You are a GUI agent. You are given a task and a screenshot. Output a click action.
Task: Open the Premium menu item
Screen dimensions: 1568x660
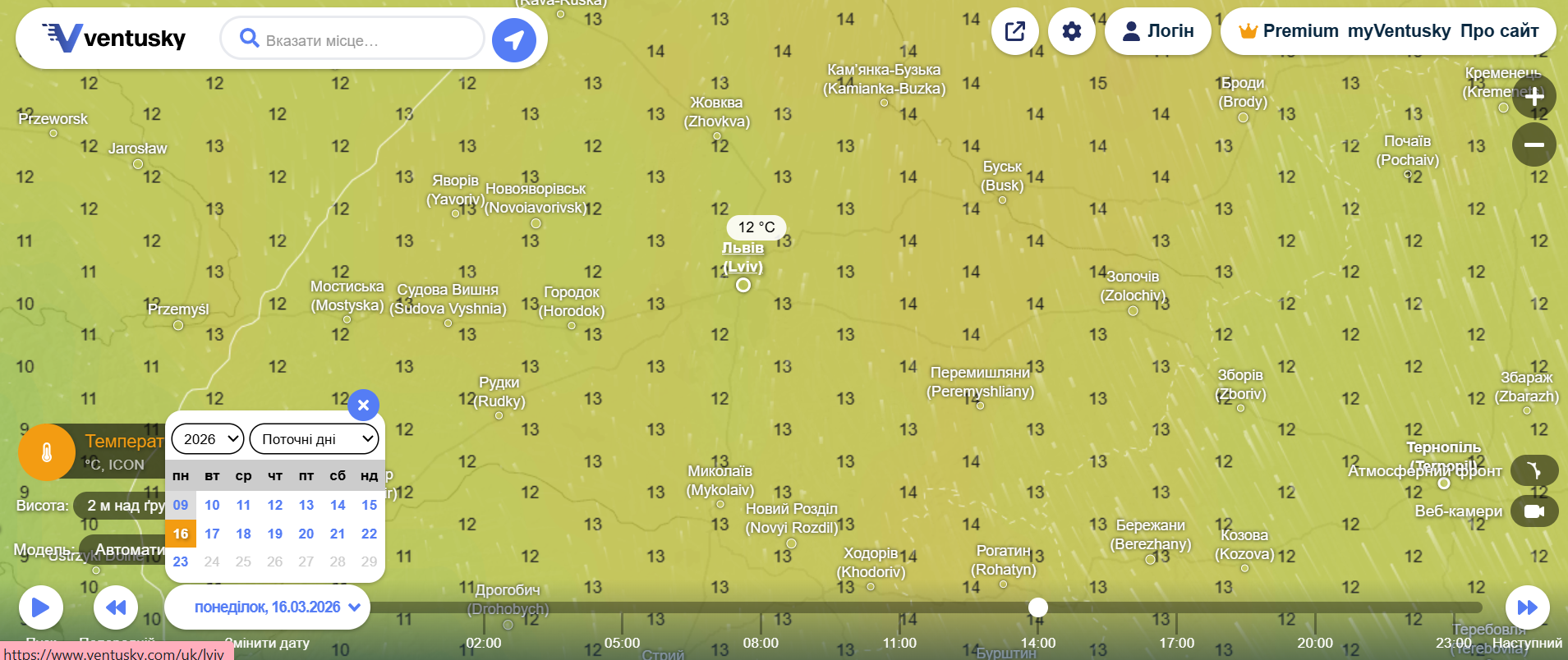1290,31
